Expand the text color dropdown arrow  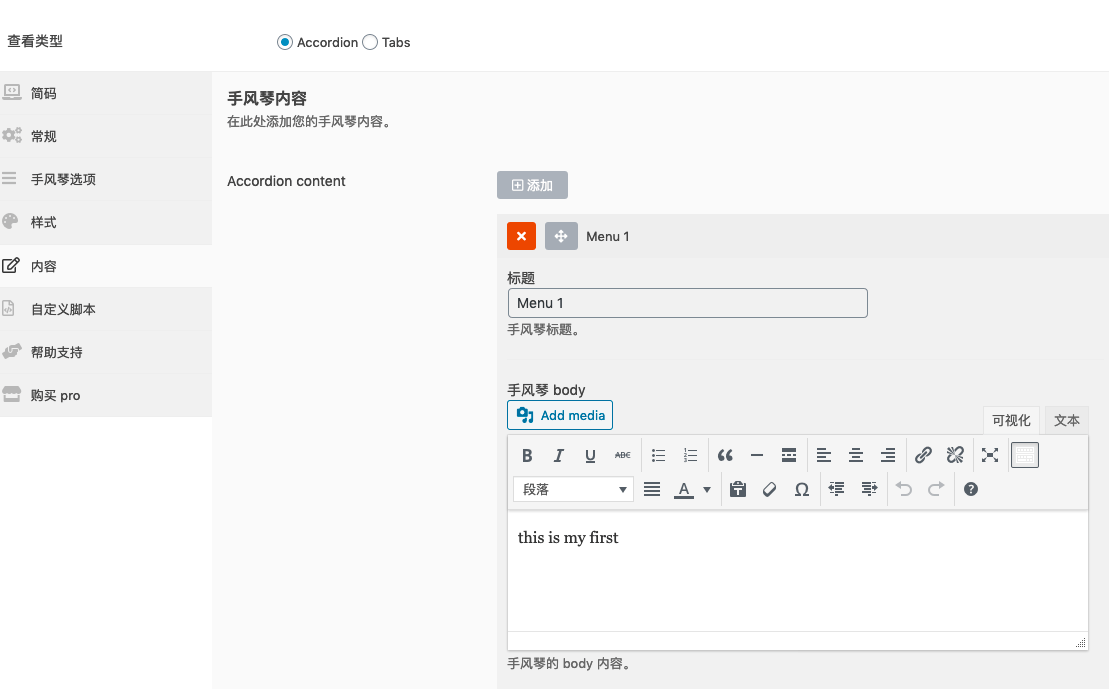click(x=707, y=490)
